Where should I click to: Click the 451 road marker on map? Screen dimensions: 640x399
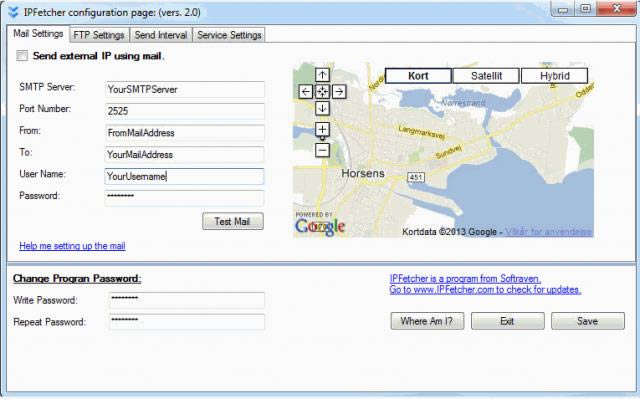tap(416, 177)
